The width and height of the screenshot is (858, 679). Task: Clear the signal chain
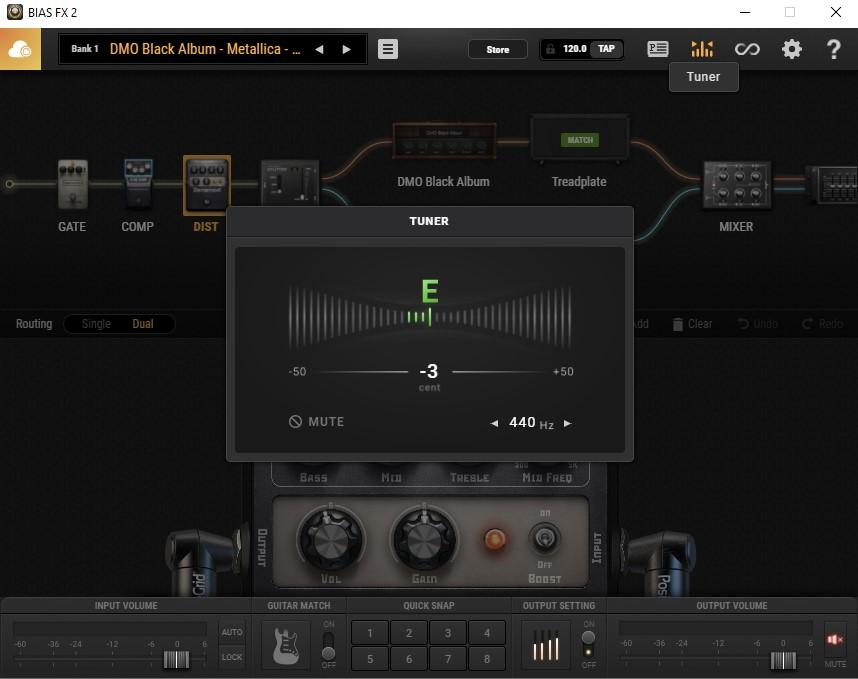coord(692,324)
